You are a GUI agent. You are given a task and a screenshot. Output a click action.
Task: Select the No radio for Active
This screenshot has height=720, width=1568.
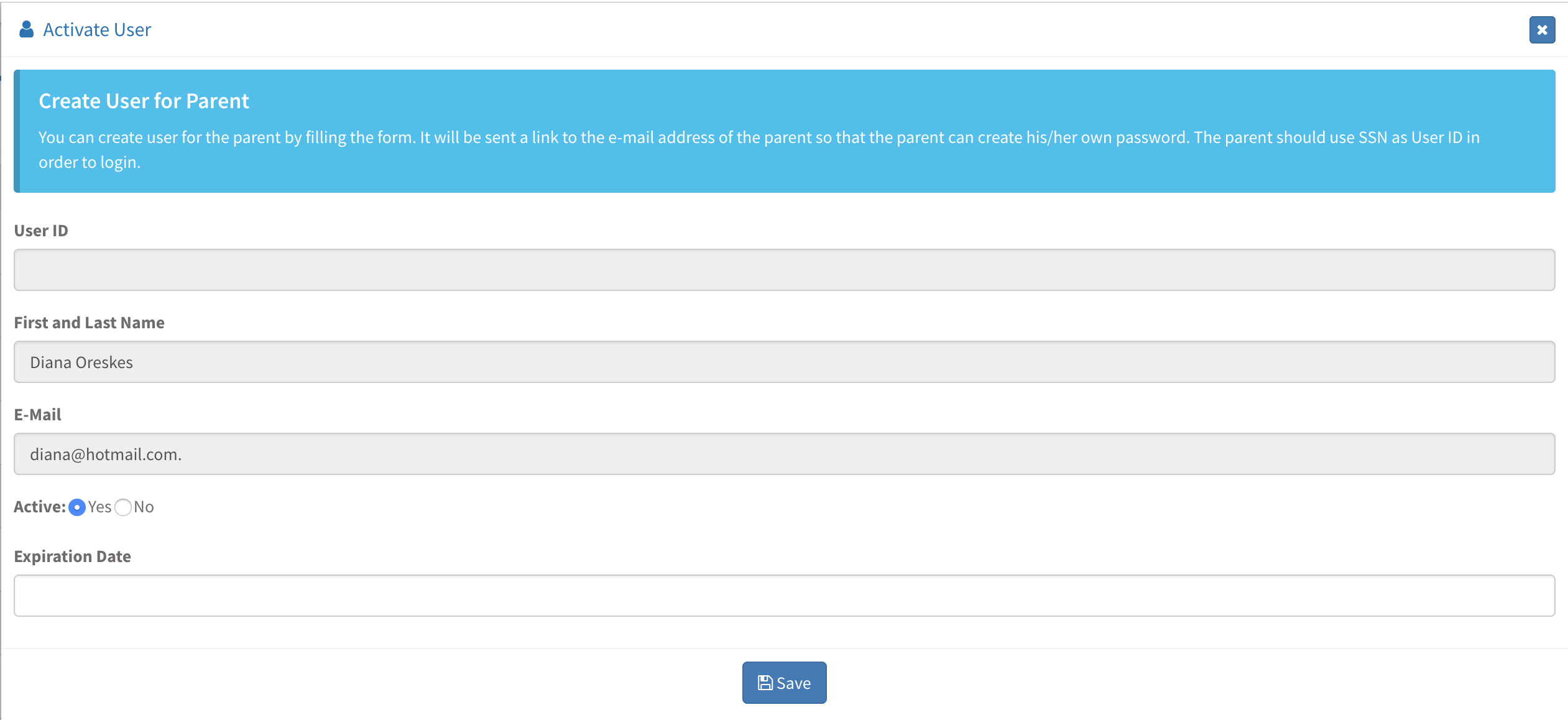point(123,507)
